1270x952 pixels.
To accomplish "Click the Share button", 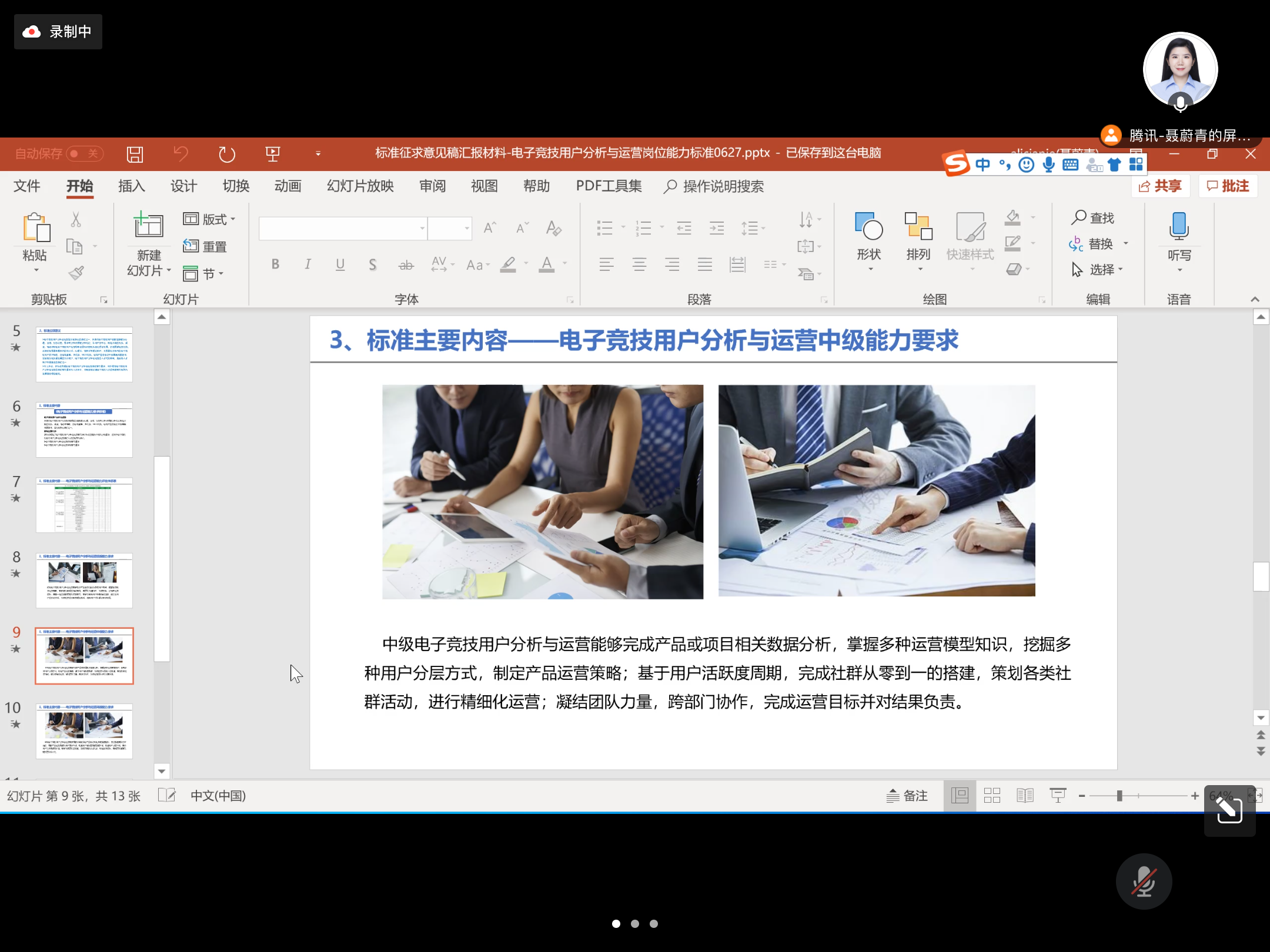I will [x=1160, y=186].
